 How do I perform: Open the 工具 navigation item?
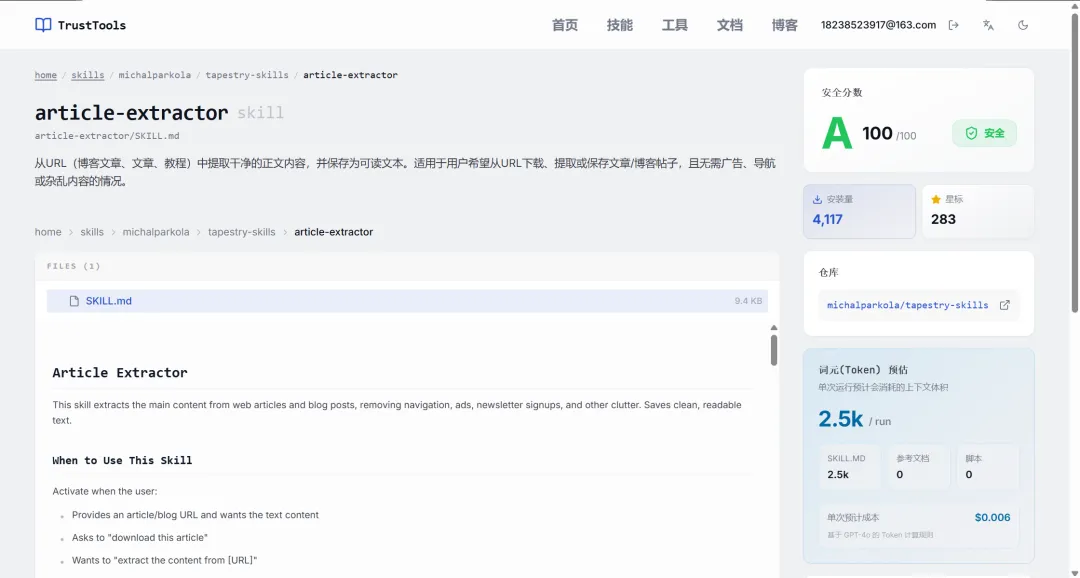click(675, 25)
